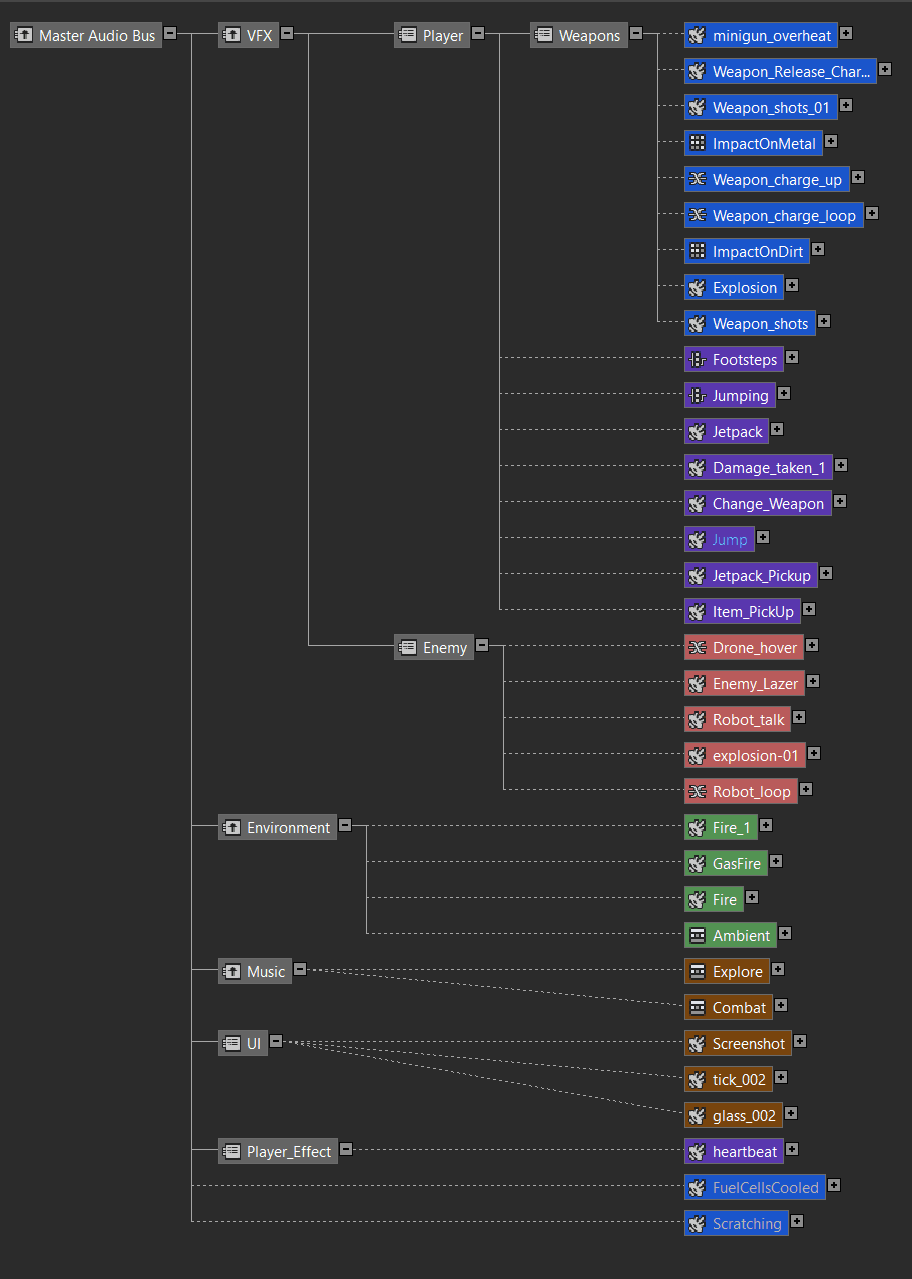Collapse the Enemy node branch
912x1279 pixels.
click(482, 645)
